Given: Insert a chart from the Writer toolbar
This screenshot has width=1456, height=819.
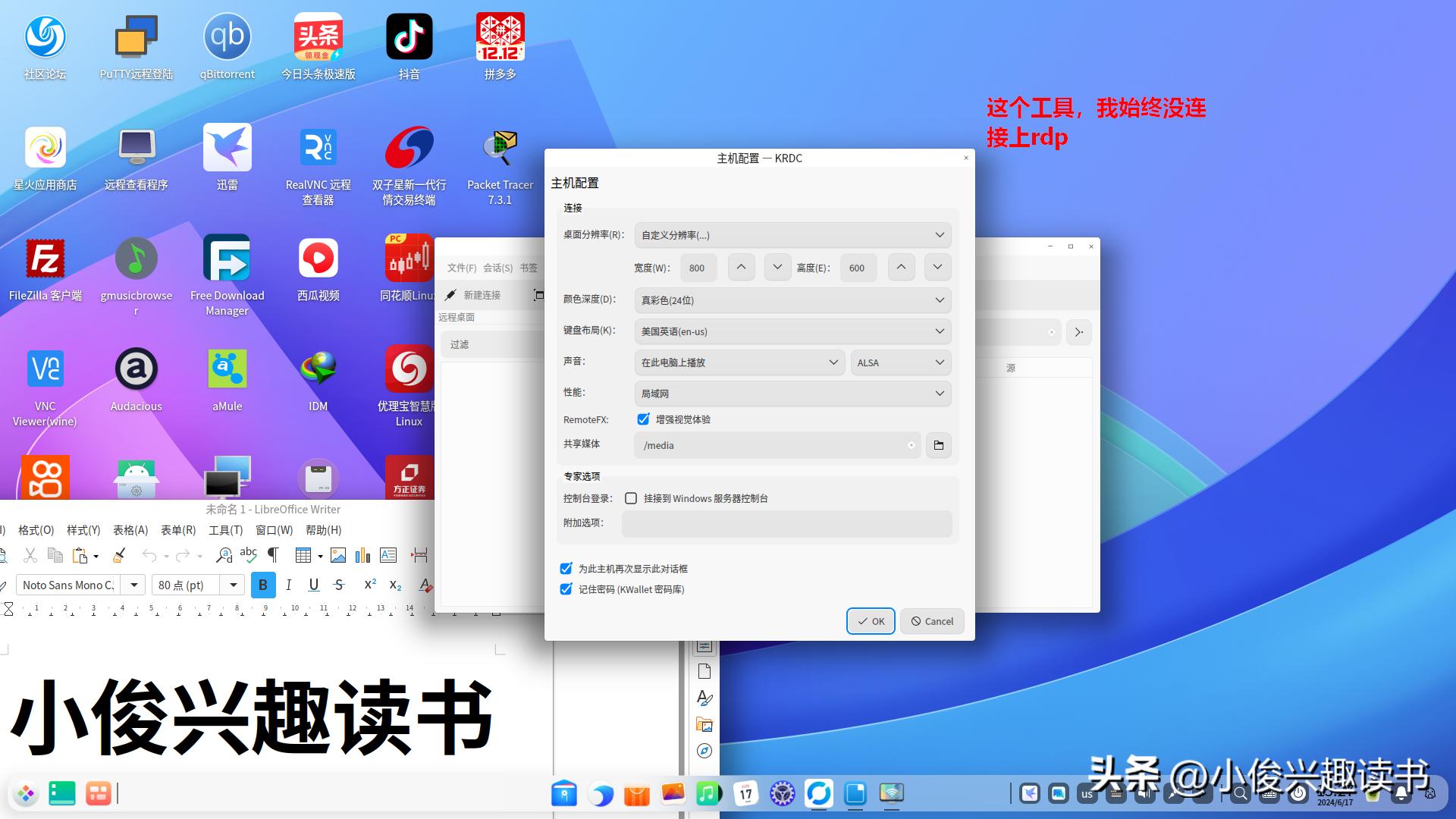Looking at the screenshot, I should click(362, 555).
